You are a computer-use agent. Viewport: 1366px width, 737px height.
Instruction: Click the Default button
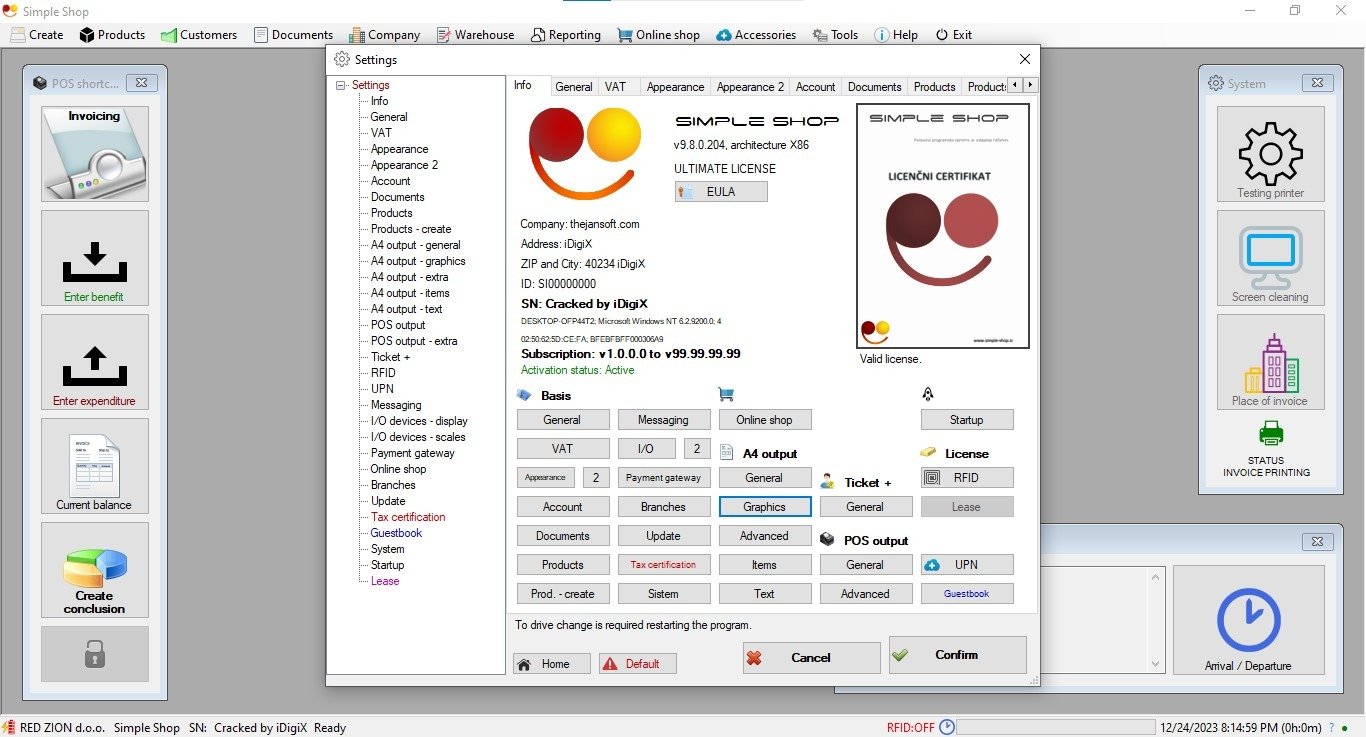click(637, 664)
